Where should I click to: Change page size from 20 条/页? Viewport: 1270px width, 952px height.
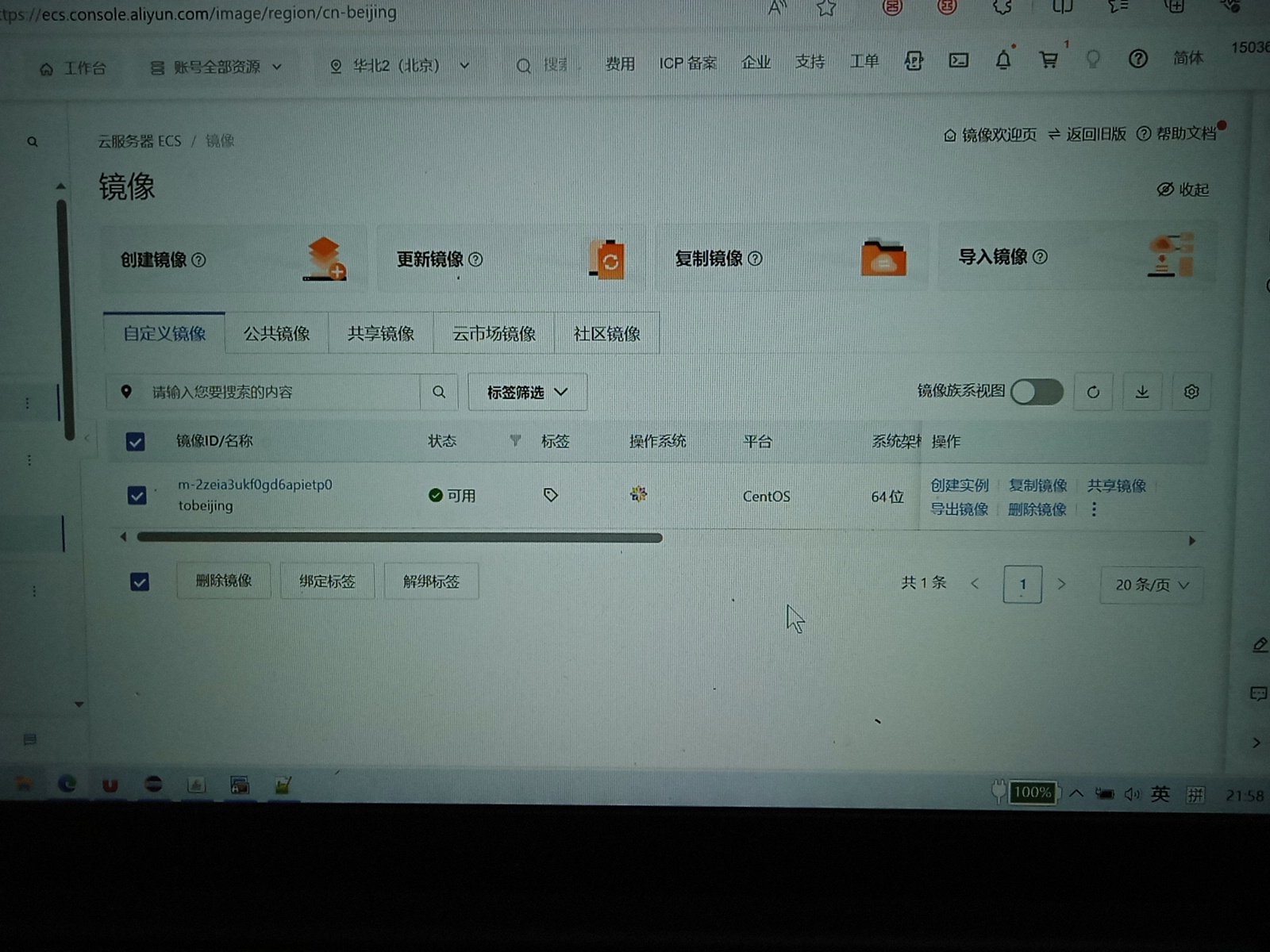[1152, 585]
